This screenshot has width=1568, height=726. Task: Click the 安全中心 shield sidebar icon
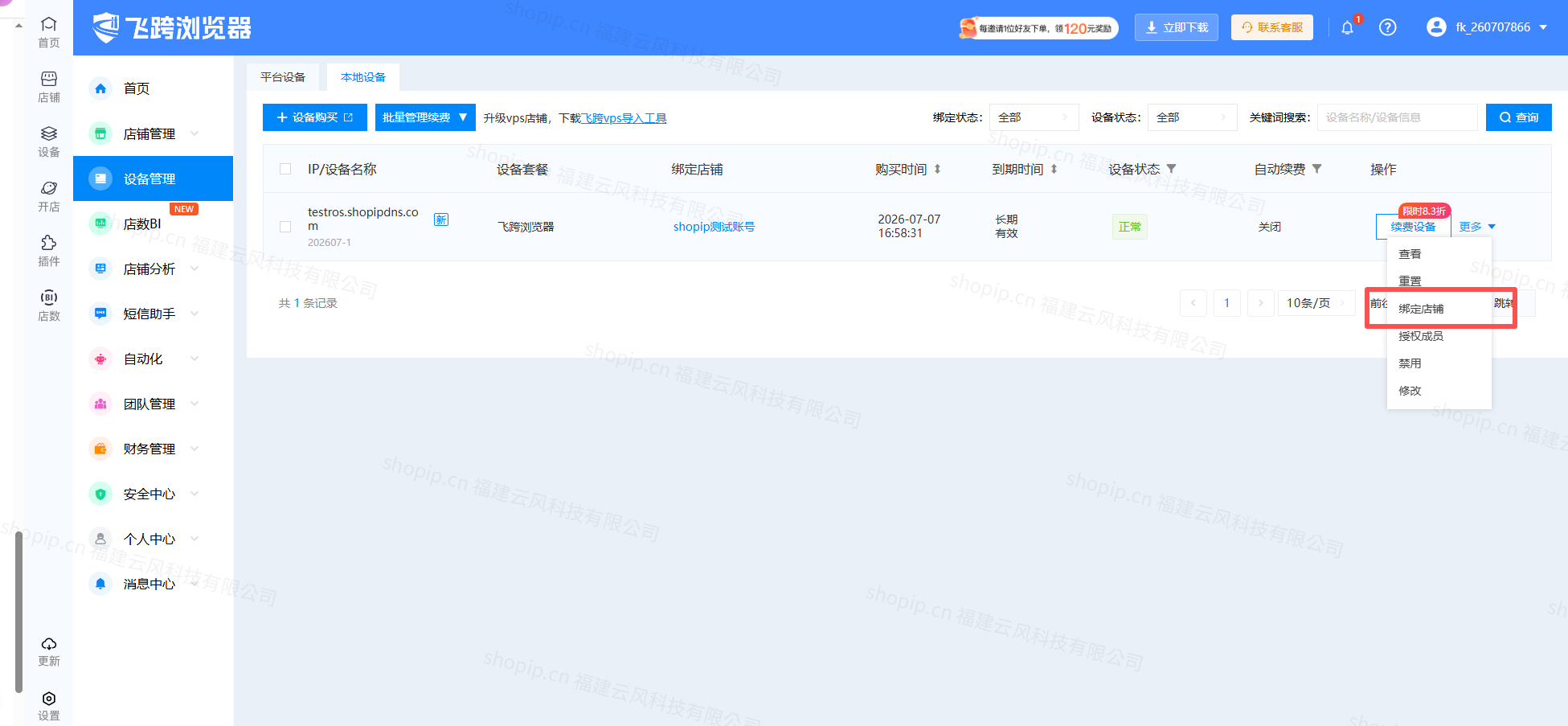100,494
